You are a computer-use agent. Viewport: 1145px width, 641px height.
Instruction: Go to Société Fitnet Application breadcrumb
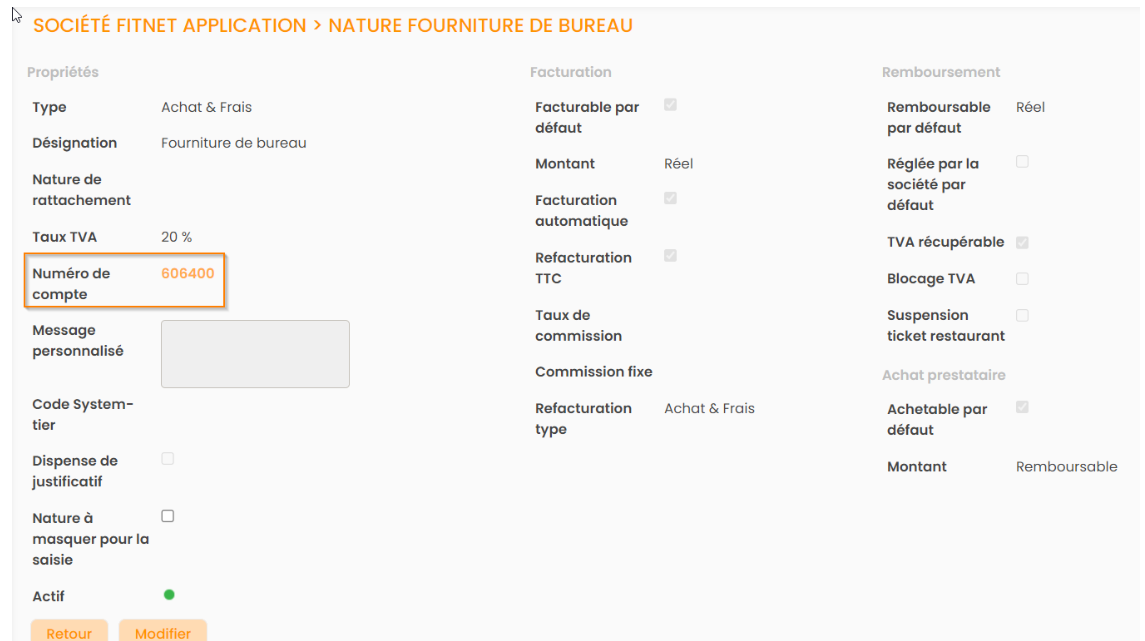(170, 26)
